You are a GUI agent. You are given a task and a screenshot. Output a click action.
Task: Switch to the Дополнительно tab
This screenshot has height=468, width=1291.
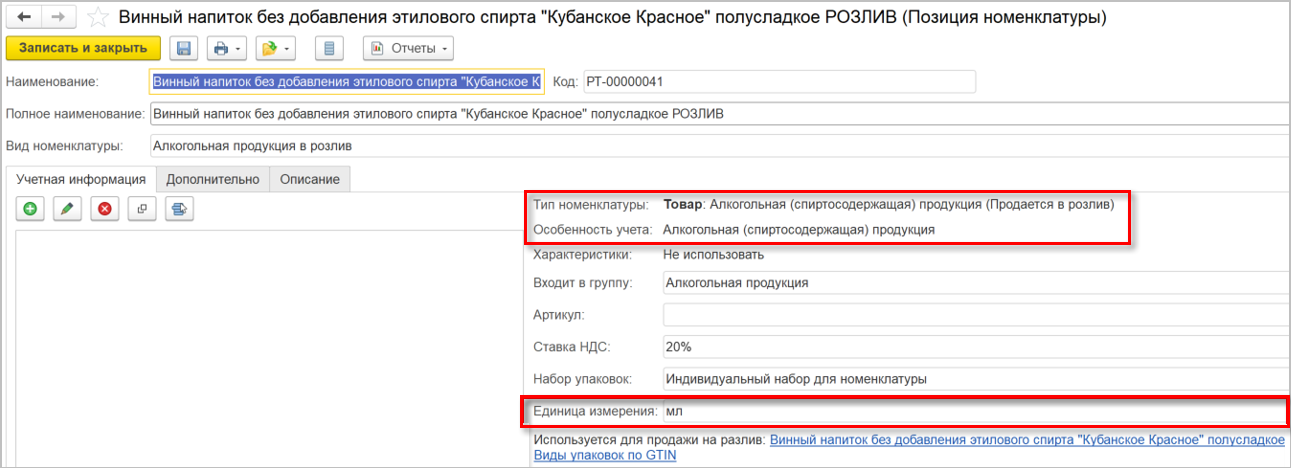point(213,179)
